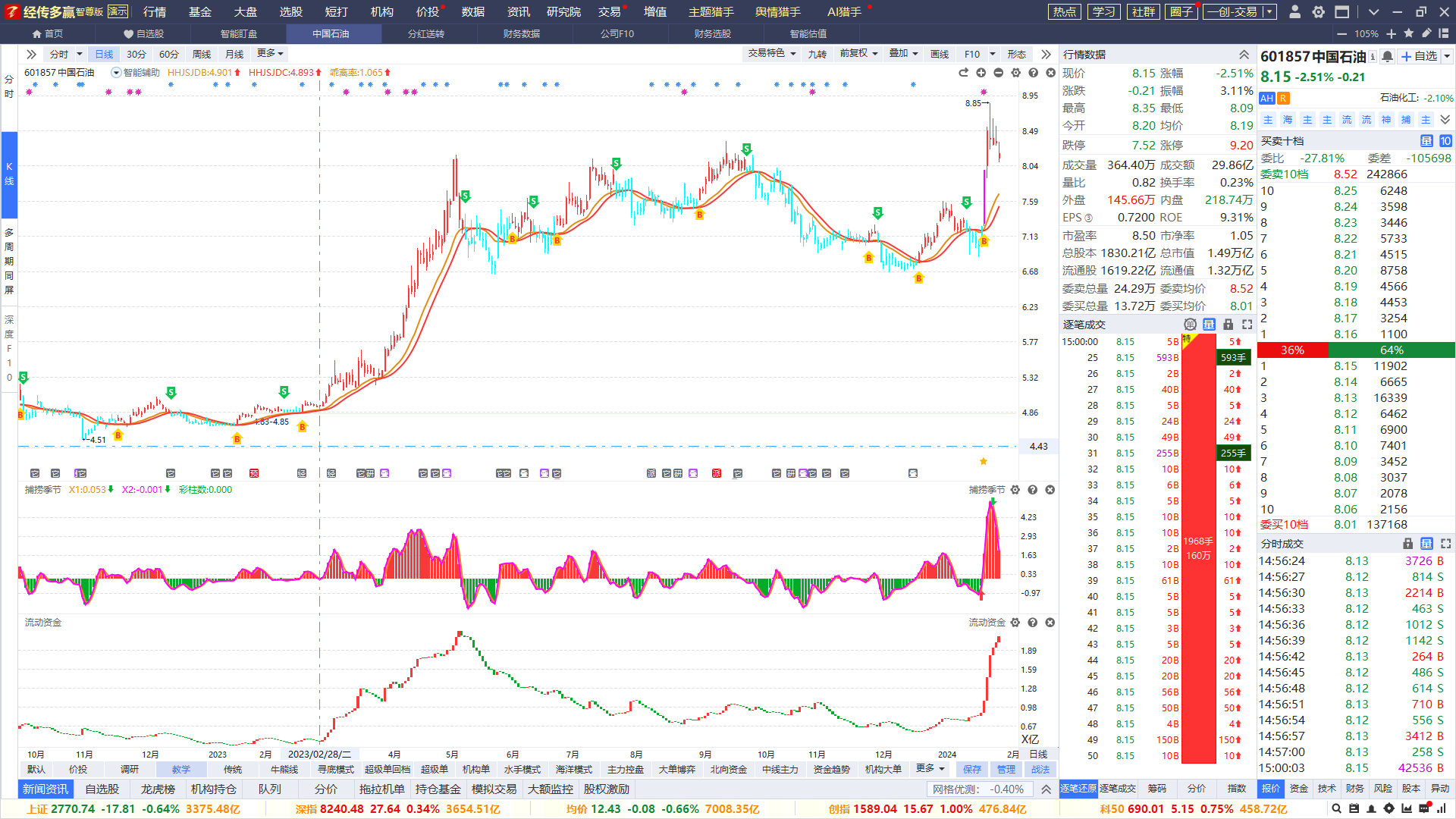Screen dimensions: 1456x819
Task: Click the lock icon in 逐笔成交 header
Action: click(x=1228, y=325)
